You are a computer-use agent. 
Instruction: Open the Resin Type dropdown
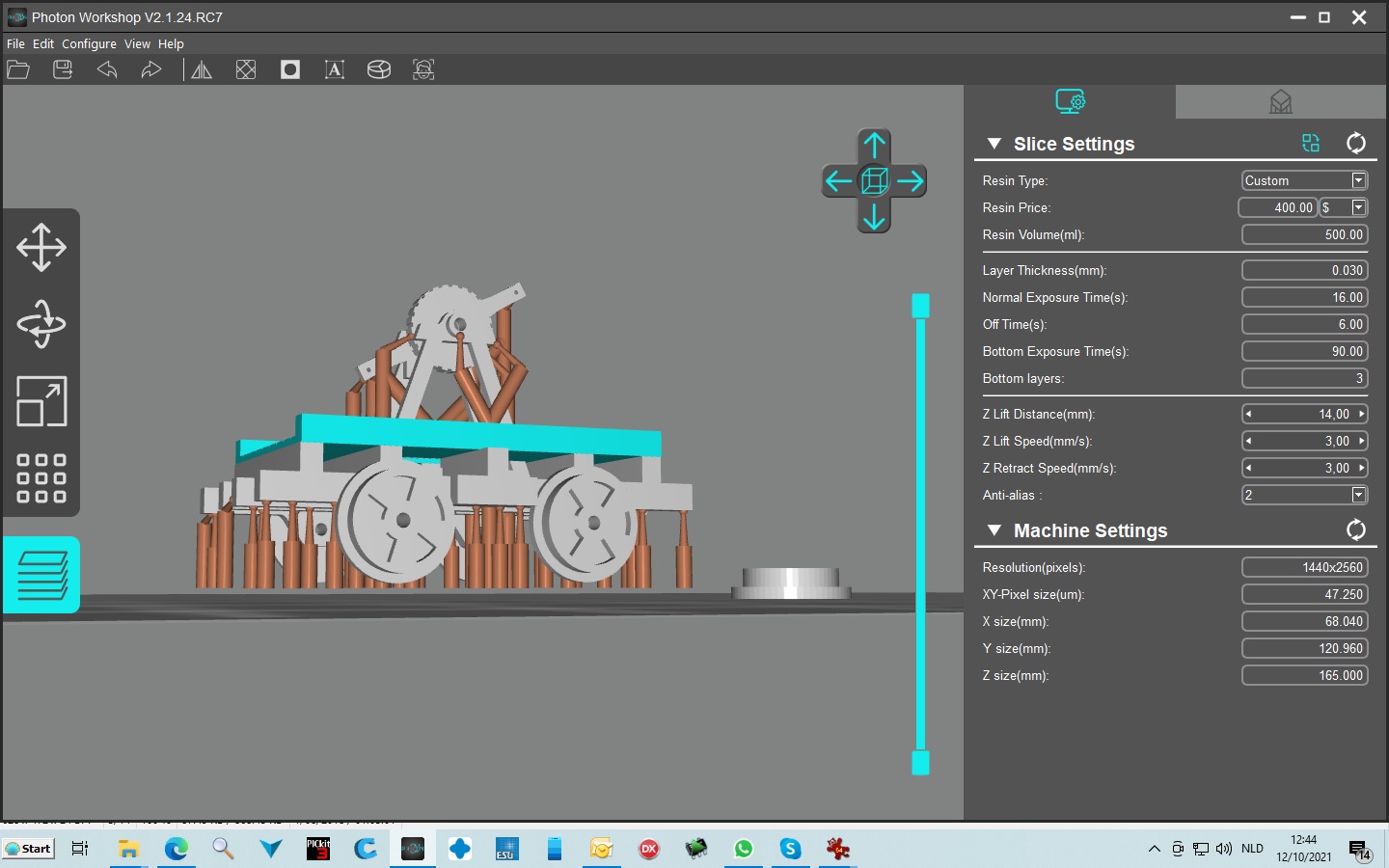[1358, 180]
